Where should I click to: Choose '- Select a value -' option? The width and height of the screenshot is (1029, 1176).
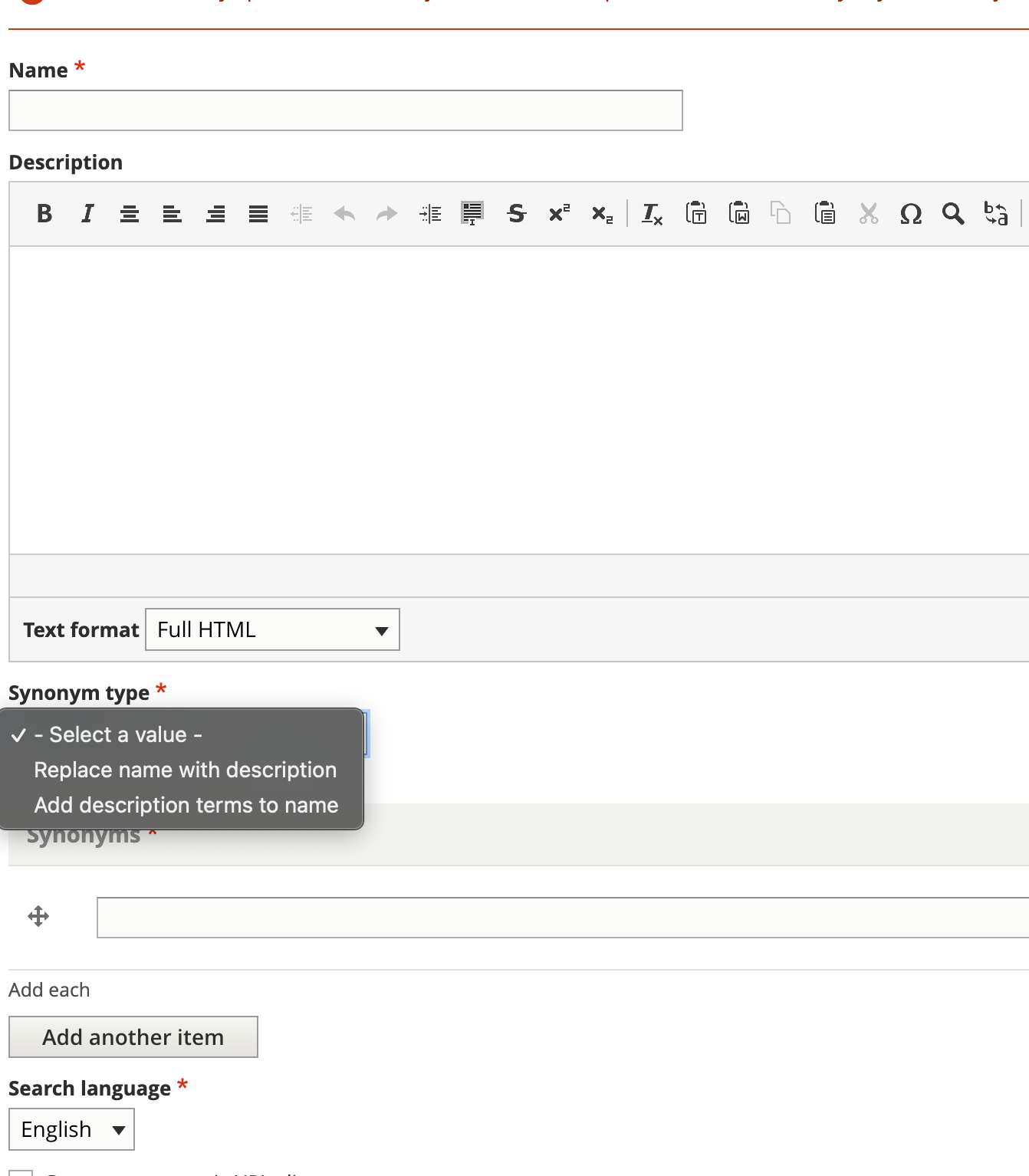tap(182, 734)
